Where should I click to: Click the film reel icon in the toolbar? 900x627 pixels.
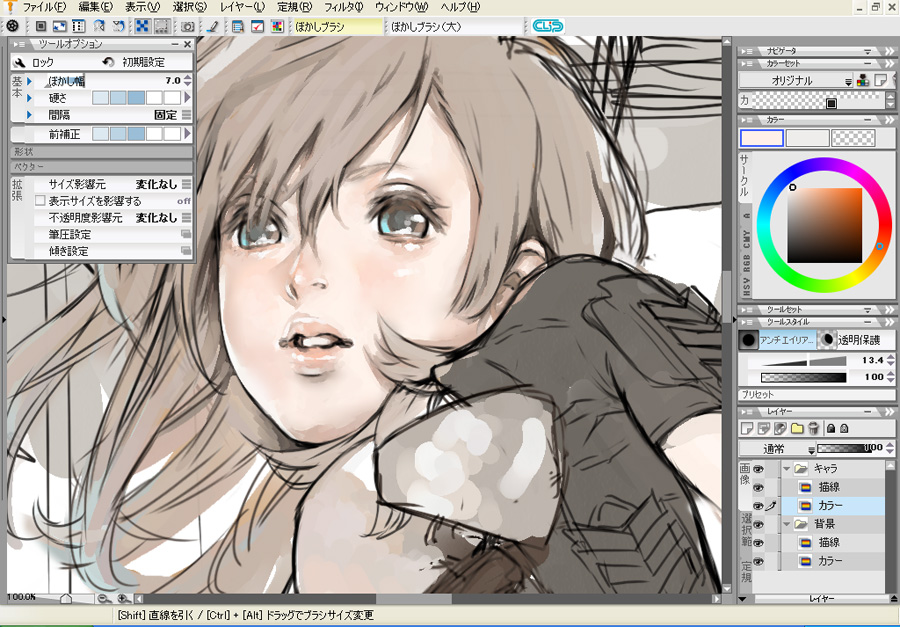[12, 26]
